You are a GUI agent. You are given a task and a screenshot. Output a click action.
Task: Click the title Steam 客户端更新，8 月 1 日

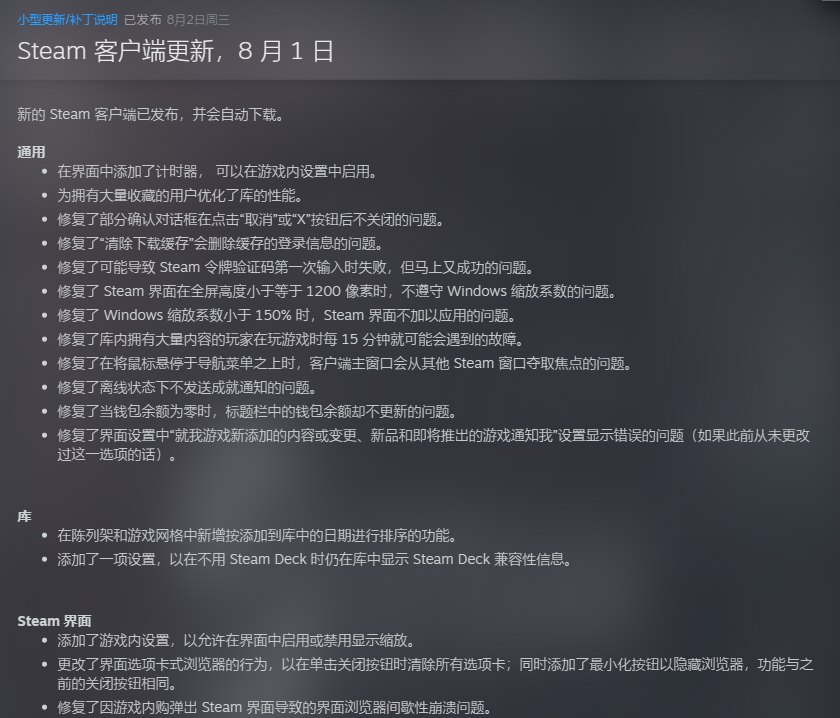(176, 51)
